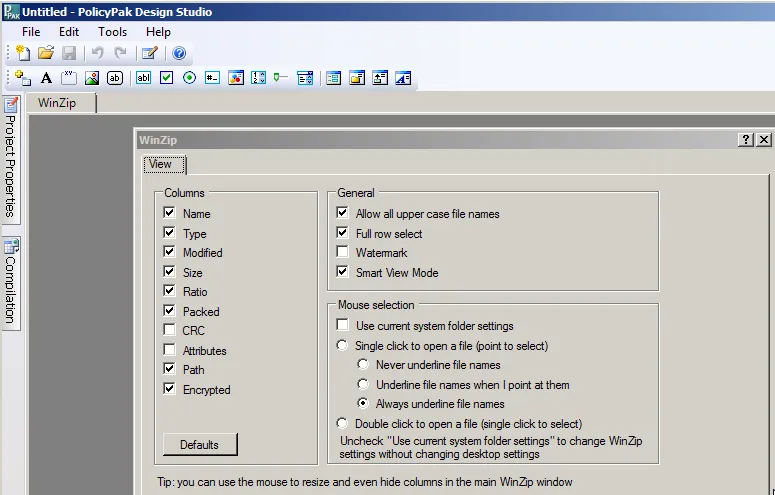Click the Columns group label
The width and height of the screenshot is (775, 495).
(184, 193)
